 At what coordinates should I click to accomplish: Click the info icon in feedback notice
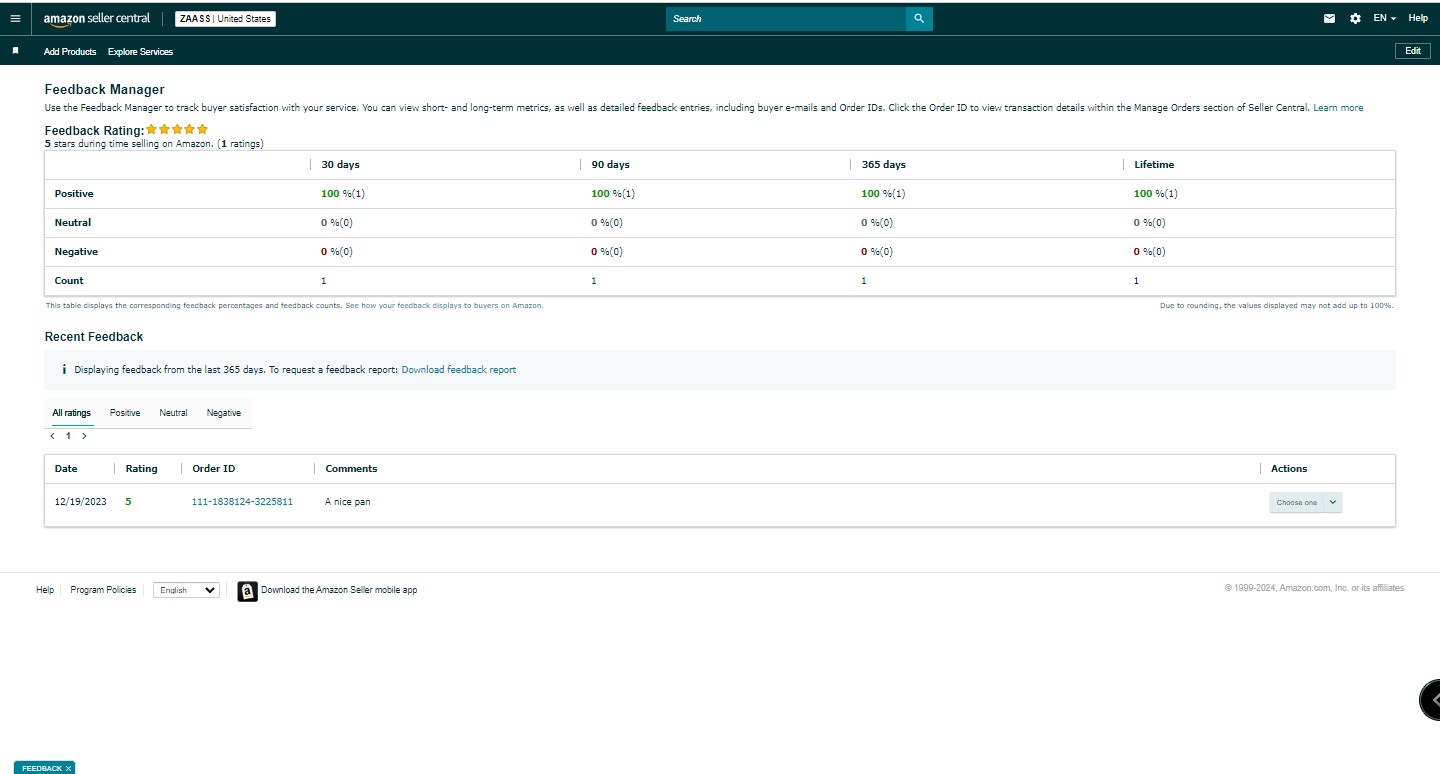click(x=64, y=369)
